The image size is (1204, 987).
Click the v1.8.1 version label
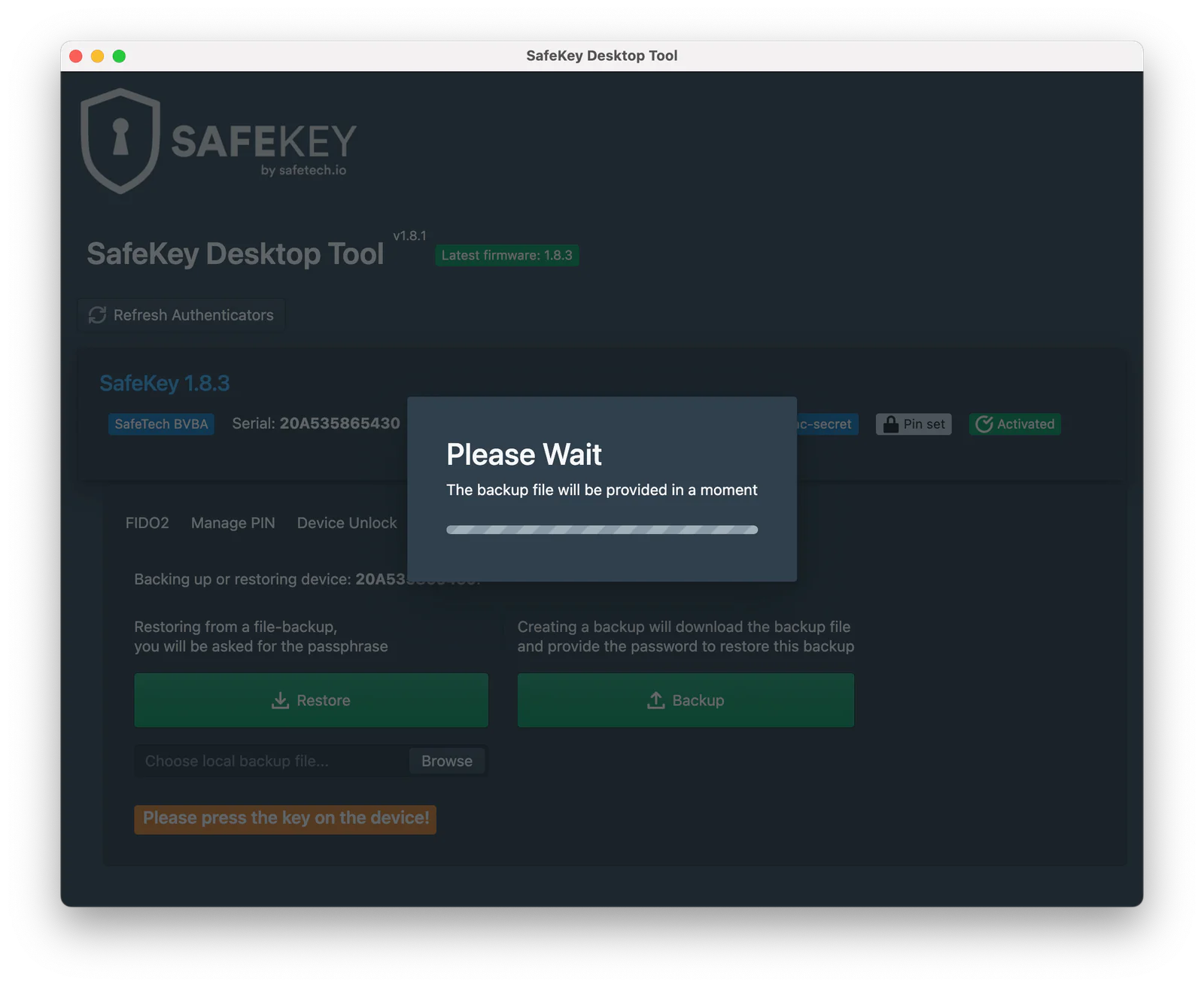[410, 235]
